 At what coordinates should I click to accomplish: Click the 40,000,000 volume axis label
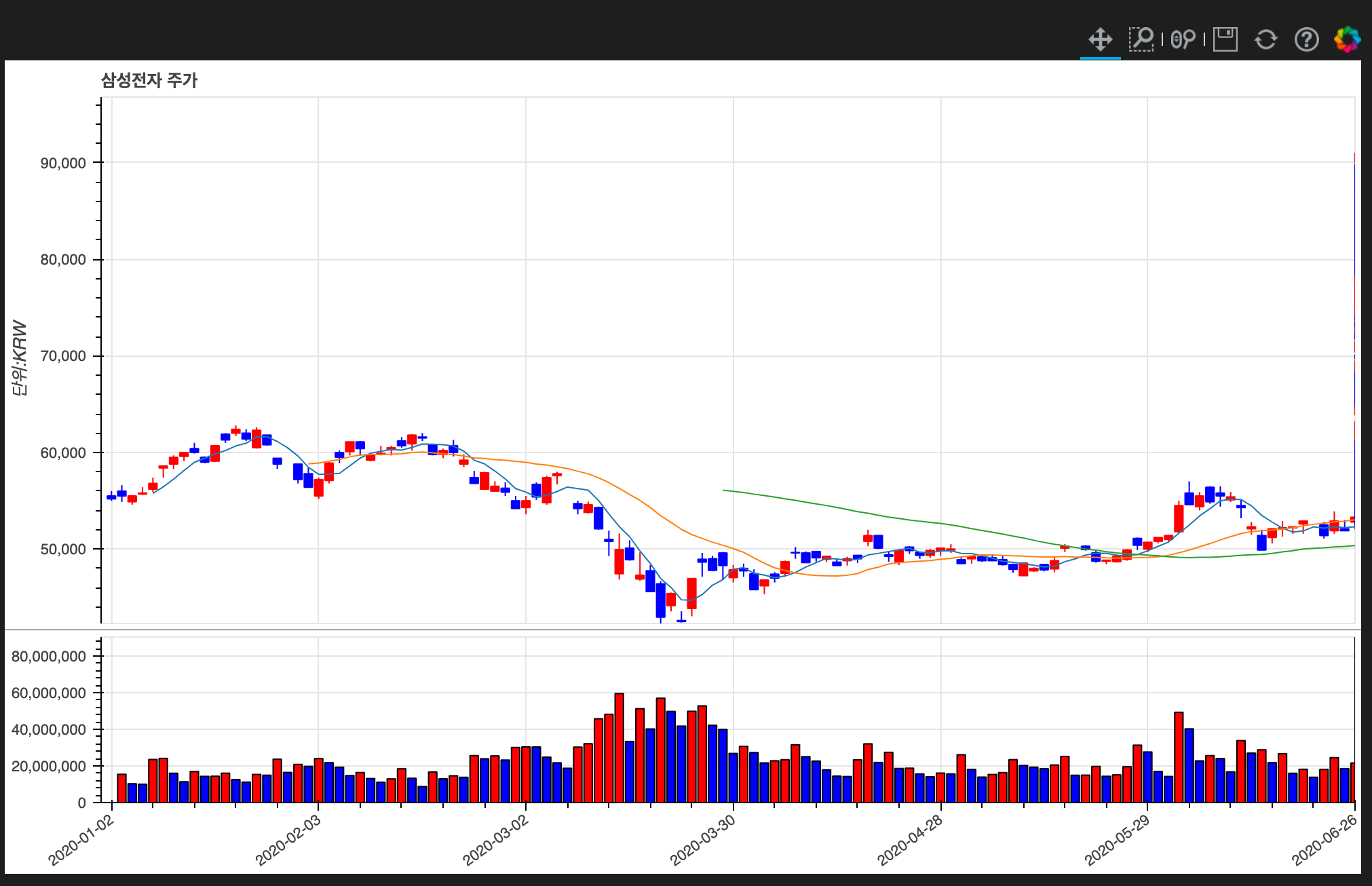pyautogui.click(x=49, y=729)
